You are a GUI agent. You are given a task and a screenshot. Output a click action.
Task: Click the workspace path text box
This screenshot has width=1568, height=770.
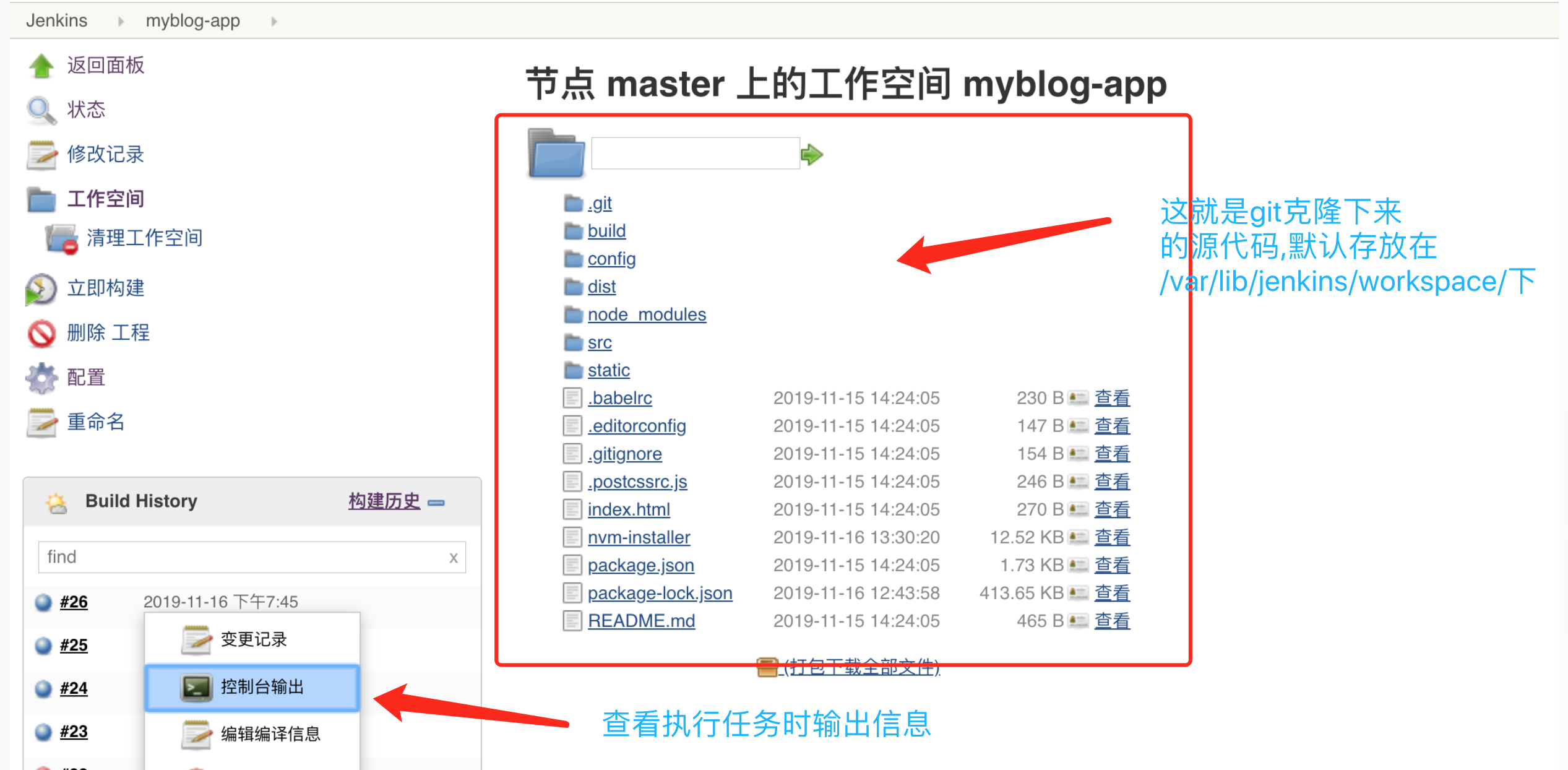[695, 154]
